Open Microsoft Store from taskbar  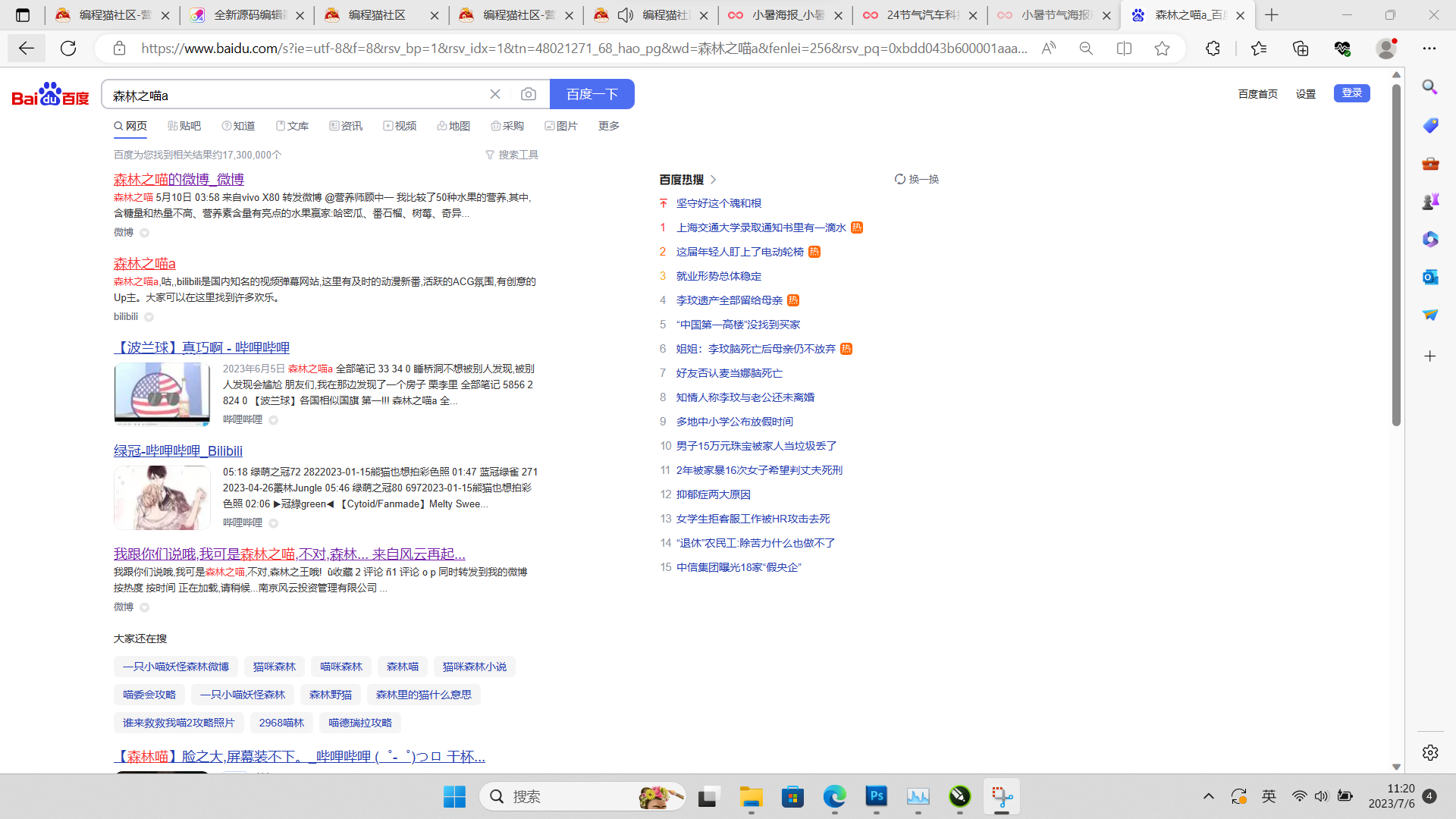[792, 796]
